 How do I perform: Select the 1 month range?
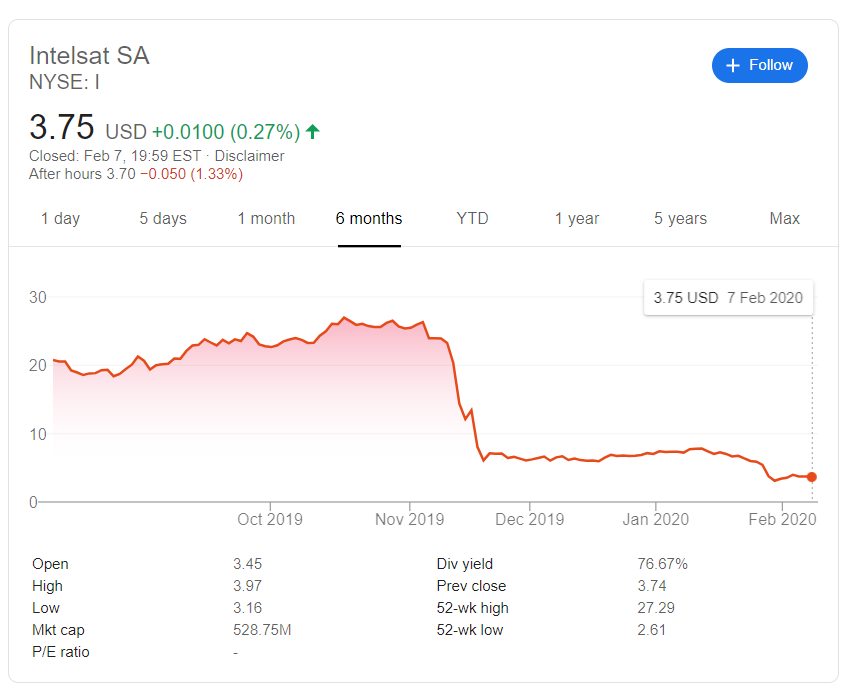266,218
